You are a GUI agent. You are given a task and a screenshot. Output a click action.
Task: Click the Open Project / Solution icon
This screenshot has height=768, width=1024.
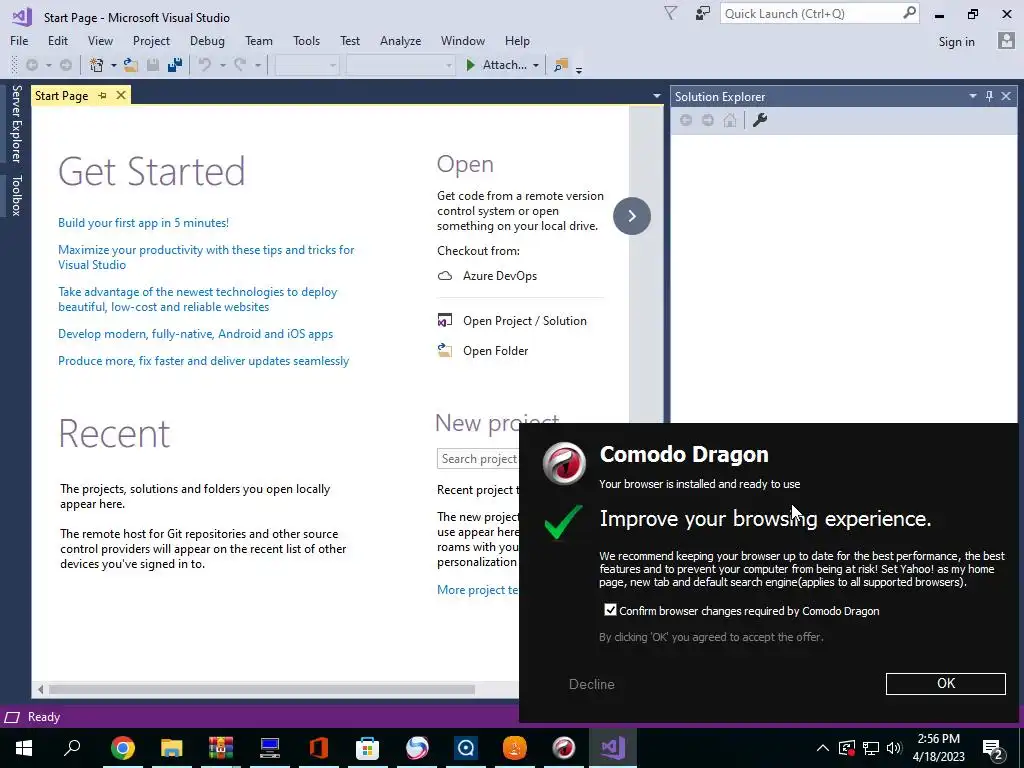pyautogui.click(x=445, y=321)
